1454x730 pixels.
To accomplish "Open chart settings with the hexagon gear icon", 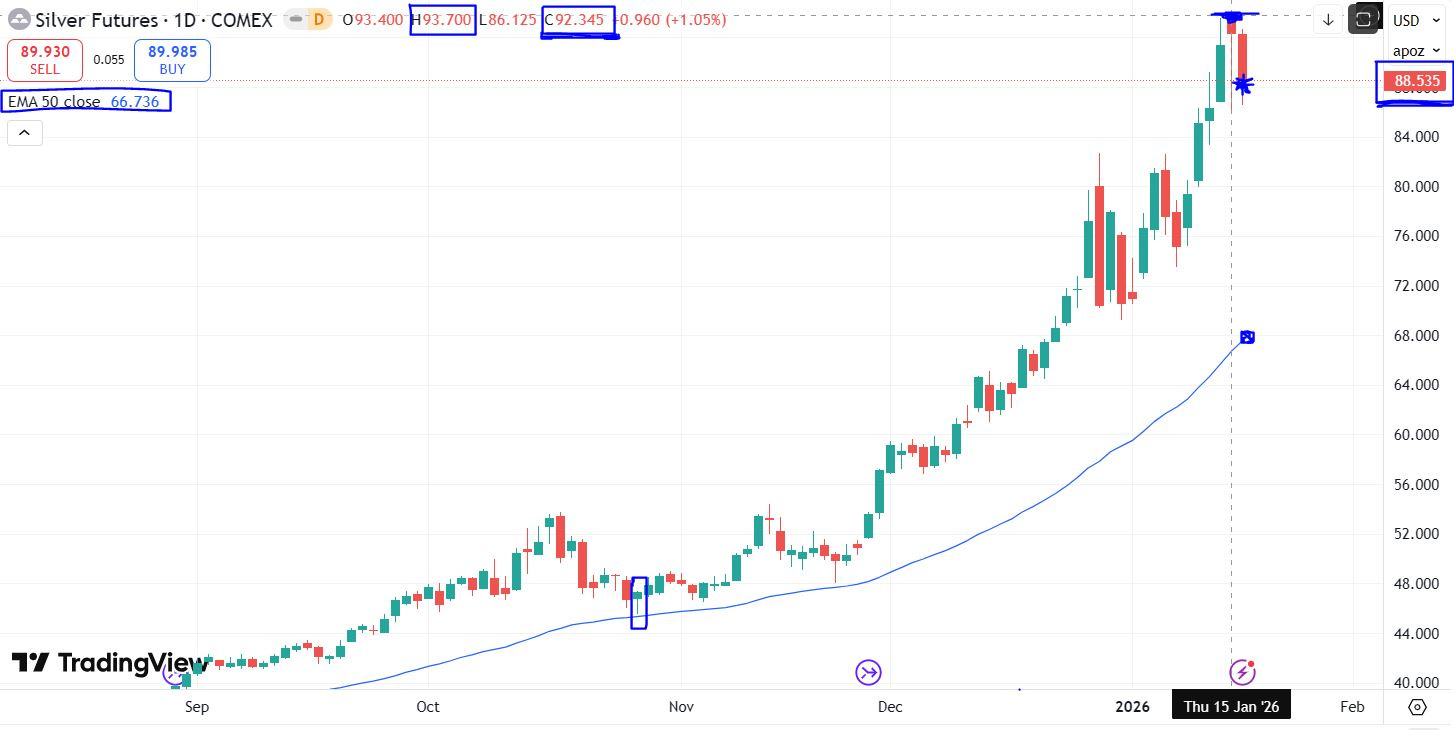I will (x=1417, y=707).
